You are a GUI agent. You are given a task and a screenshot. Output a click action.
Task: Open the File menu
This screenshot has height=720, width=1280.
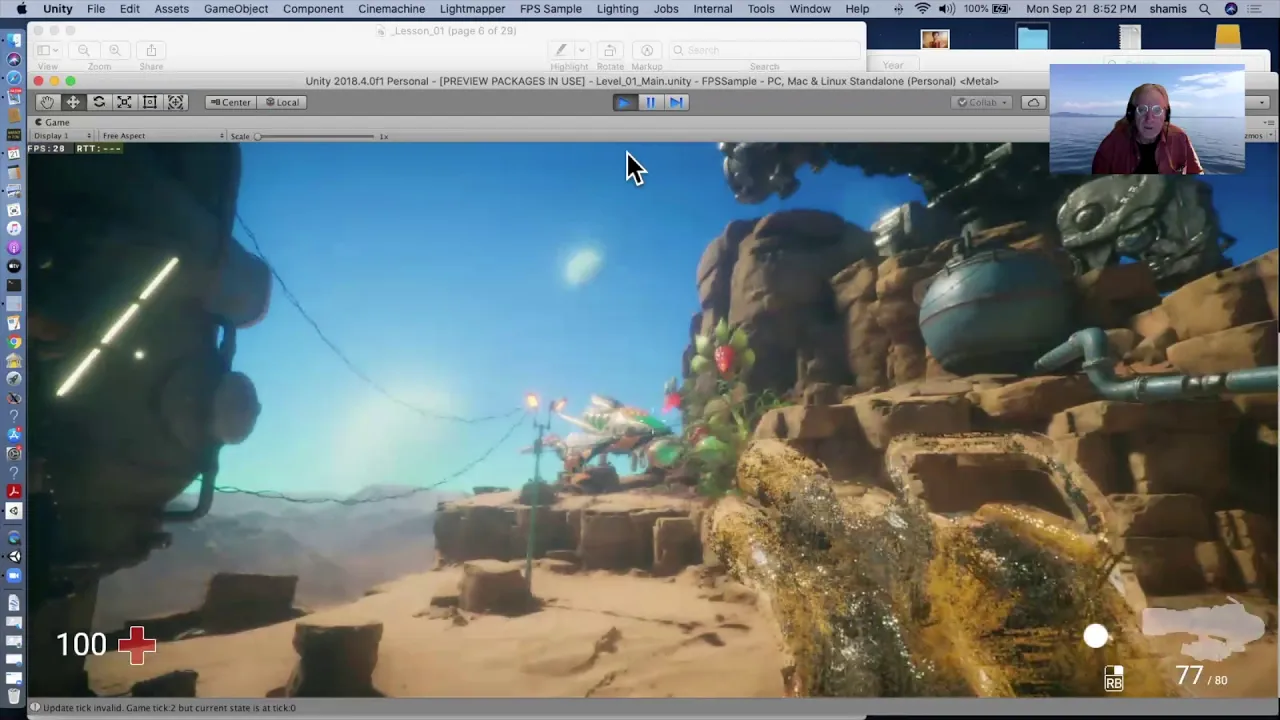[96, 9]
